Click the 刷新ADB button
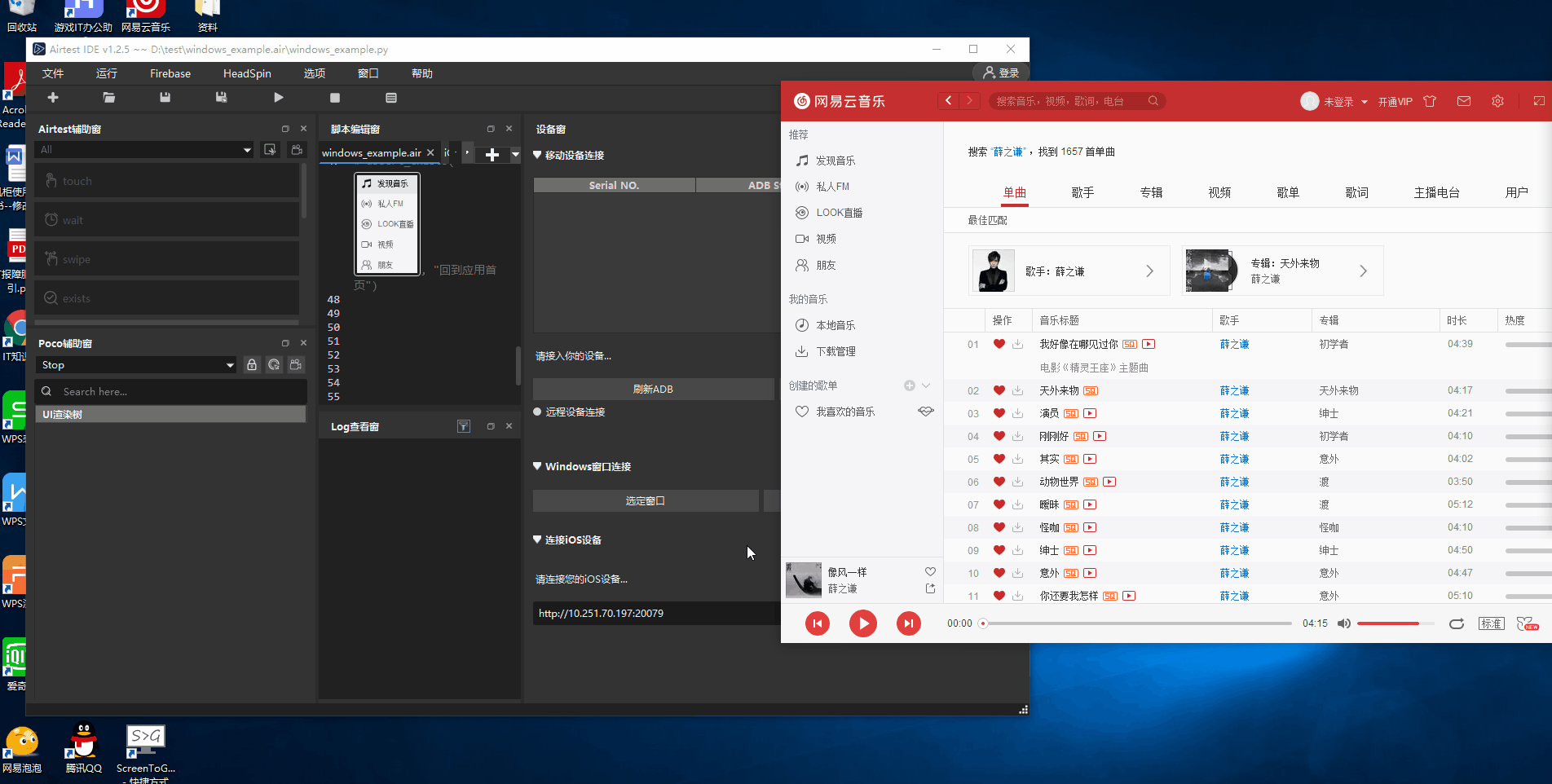This screenshot has width=1552, height=784. click(653, 389)
